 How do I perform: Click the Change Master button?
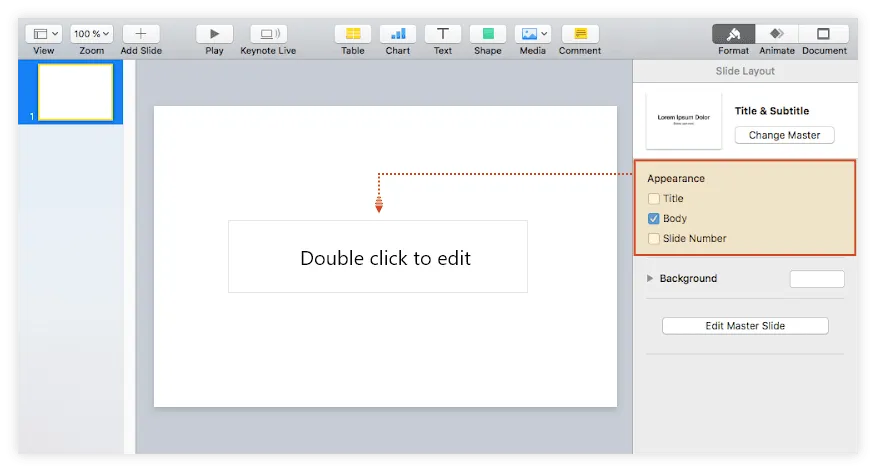tap(784, 135)
